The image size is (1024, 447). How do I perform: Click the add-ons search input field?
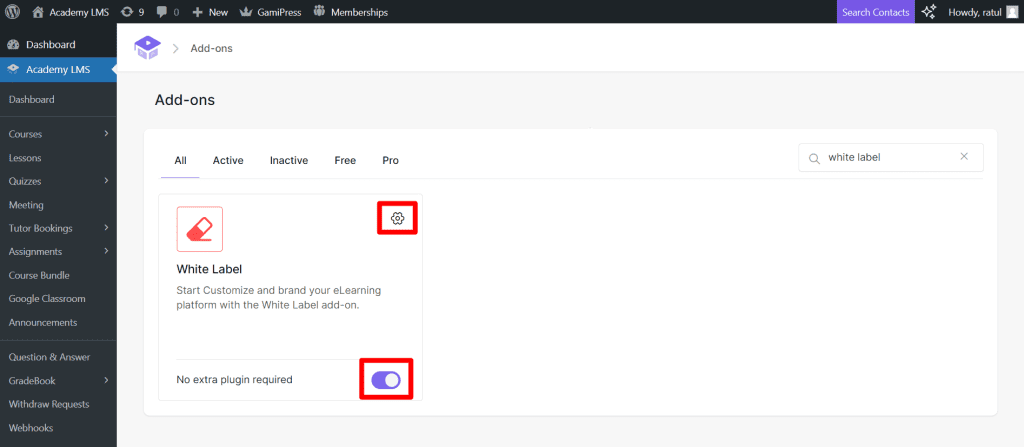pyautogui.click(x=885, y=157)
